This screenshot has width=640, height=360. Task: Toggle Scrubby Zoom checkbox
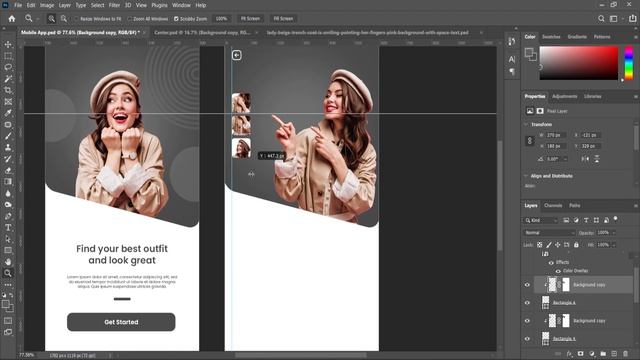point(176,19)
